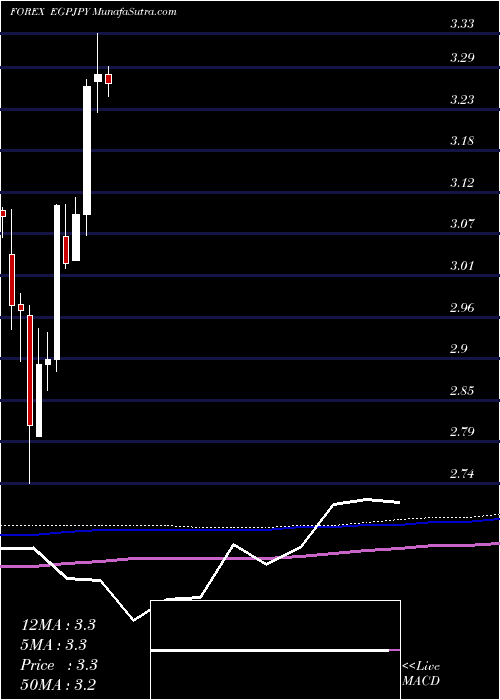This screenshot has height=700, width=500.
Task: Select the 2.85 price axis label
Action: click(x=462, y=391)
